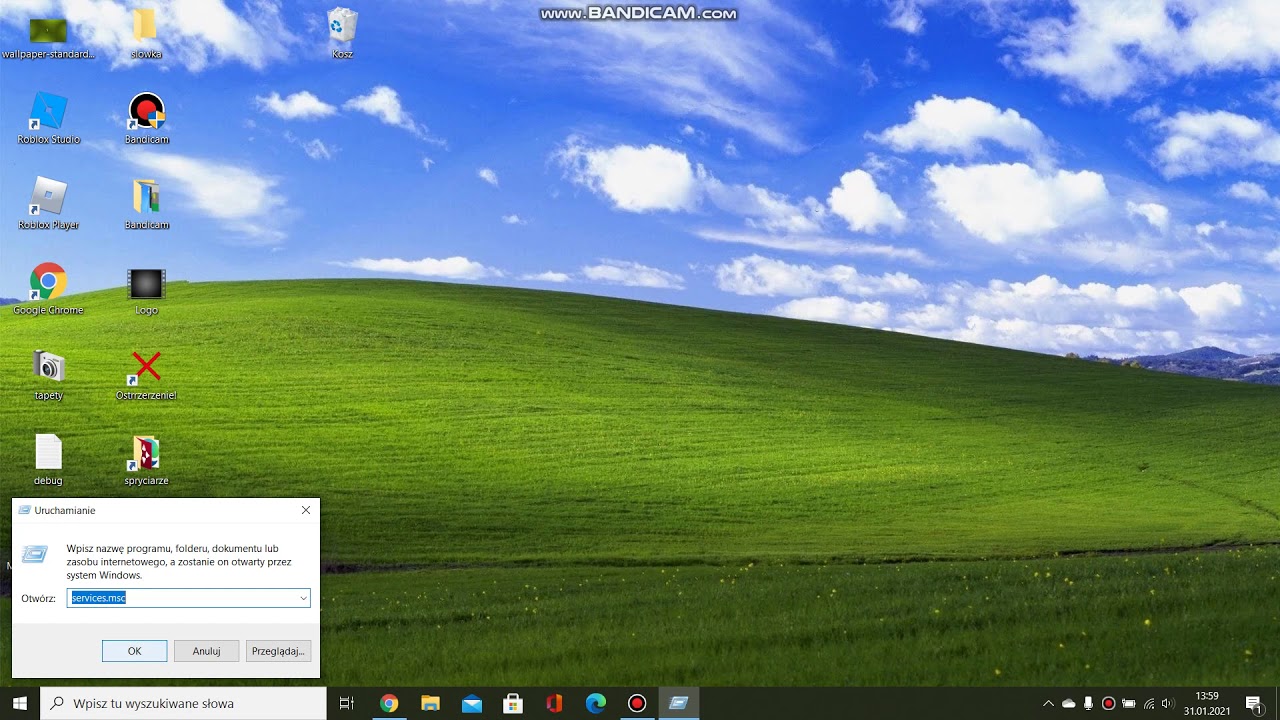Open Task View from the taskbar
Viewport: 1280px width, 720px height.
pyautogui.click(x=347, y=703)
